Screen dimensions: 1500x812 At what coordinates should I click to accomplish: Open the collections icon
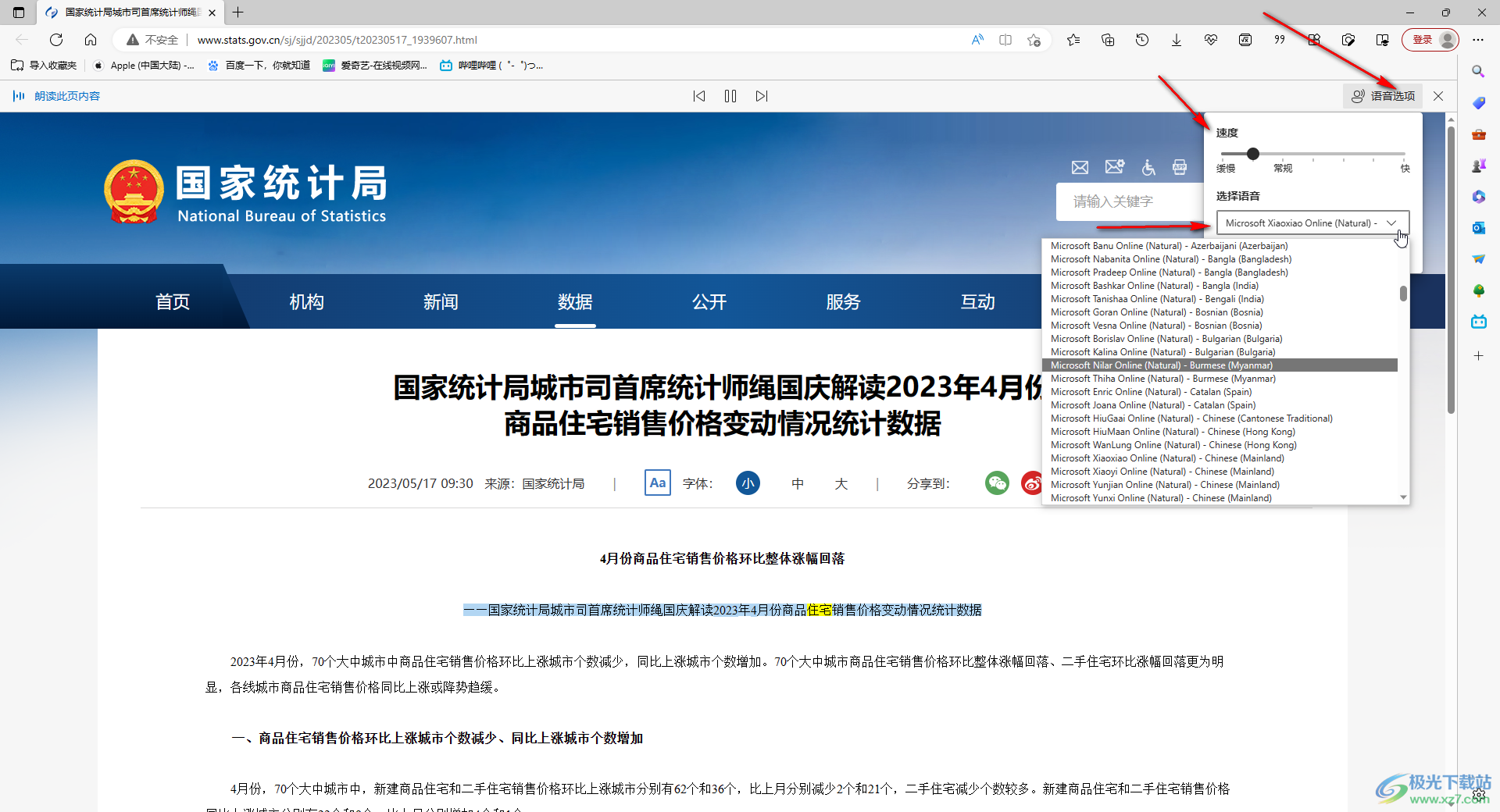1108,40
